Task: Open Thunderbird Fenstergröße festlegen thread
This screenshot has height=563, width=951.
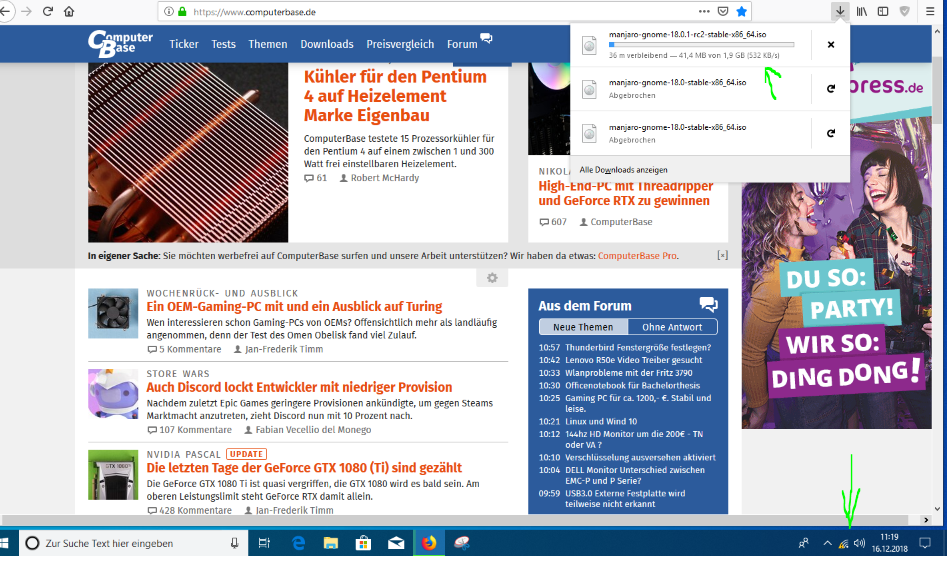Action: [x=637, y=348]
